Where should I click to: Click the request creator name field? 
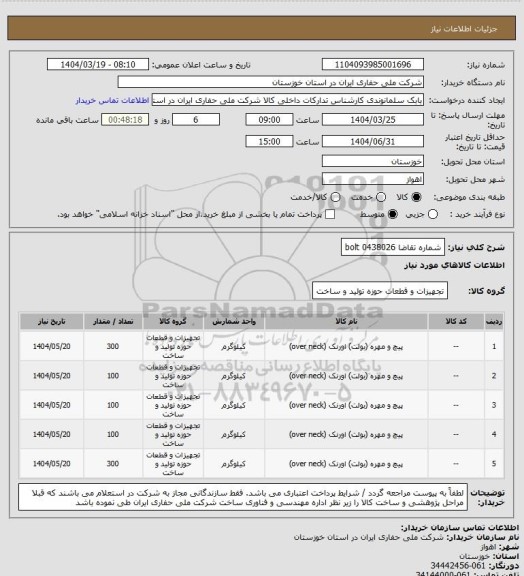coord(288,100)
